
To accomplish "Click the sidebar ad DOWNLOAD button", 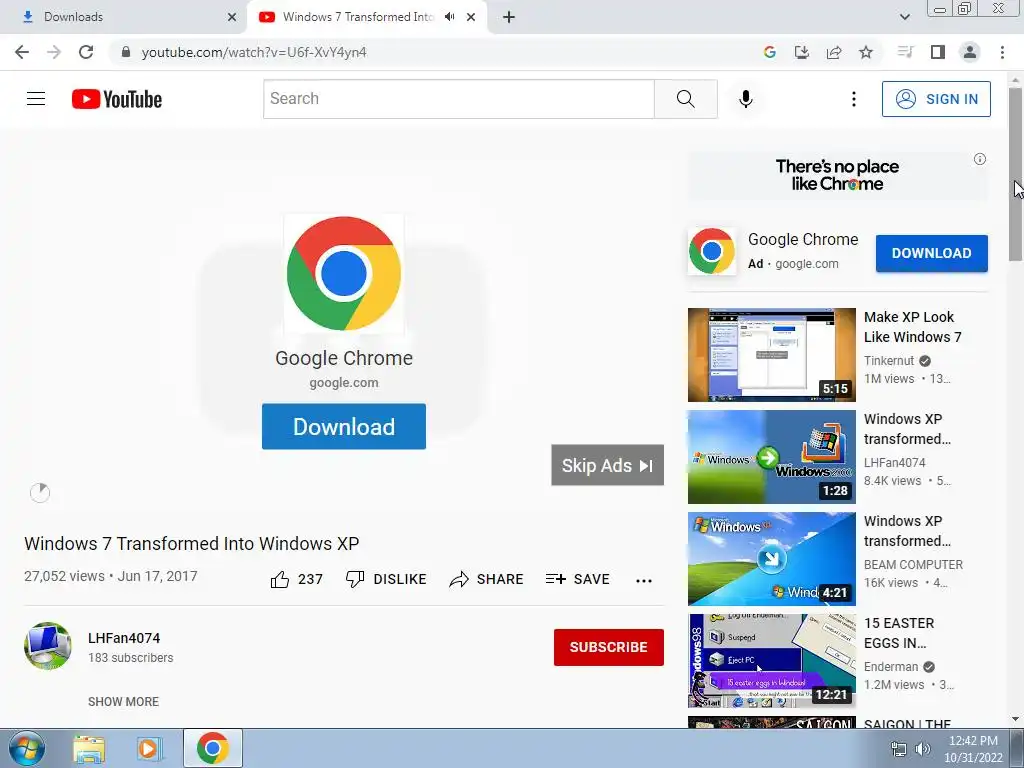I will pyautogui.click(x=931, y=253).
